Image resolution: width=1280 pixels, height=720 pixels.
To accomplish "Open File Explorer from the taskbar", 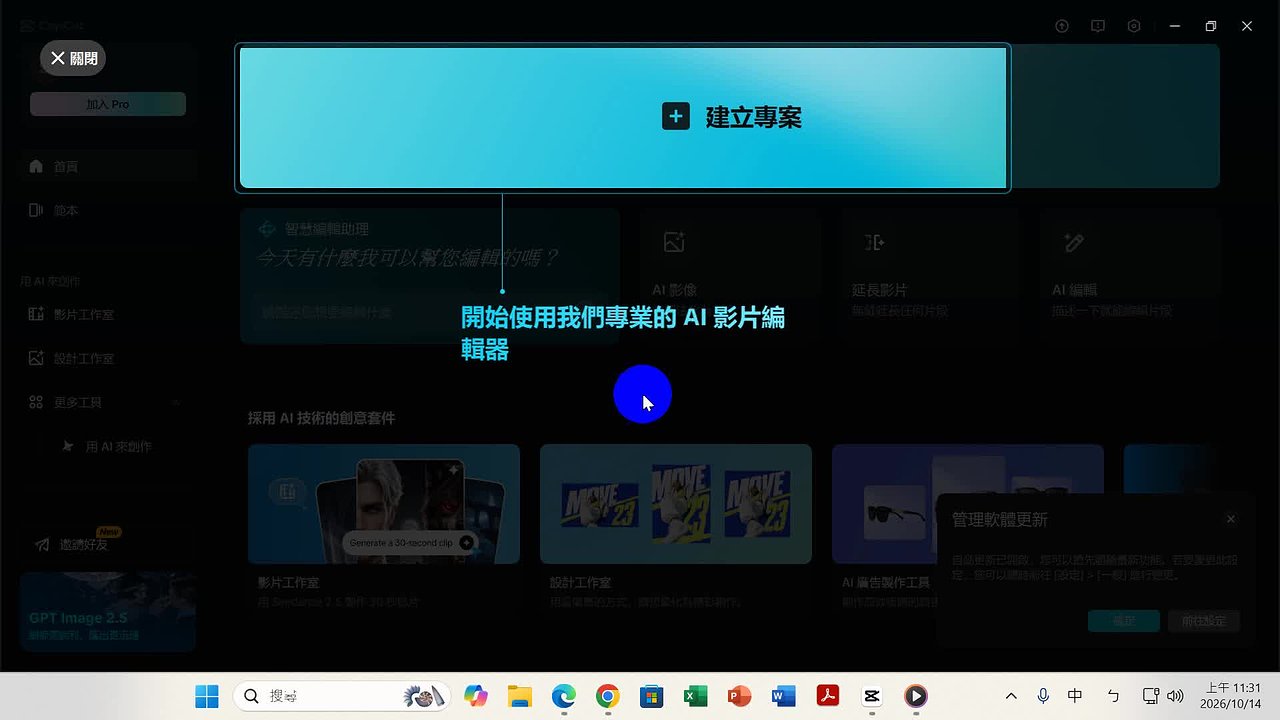I will pos(519,696).
